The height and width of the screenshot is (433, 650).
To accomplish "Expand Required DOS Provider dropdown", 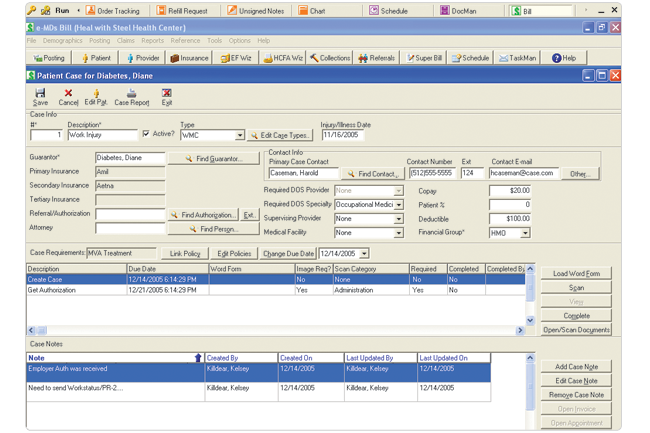I will pyautogui.click(x=398, y=191).
